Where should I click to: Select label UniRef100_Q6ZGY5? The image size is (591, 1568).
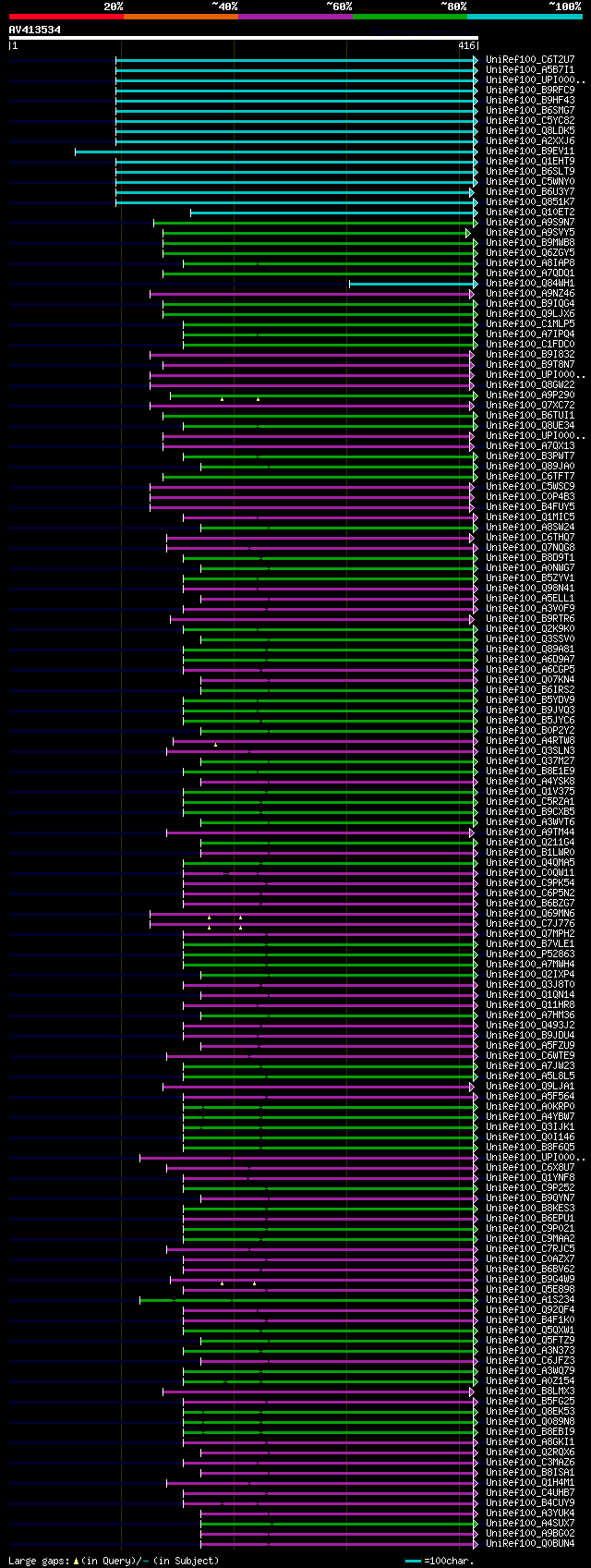click(530, 252)
